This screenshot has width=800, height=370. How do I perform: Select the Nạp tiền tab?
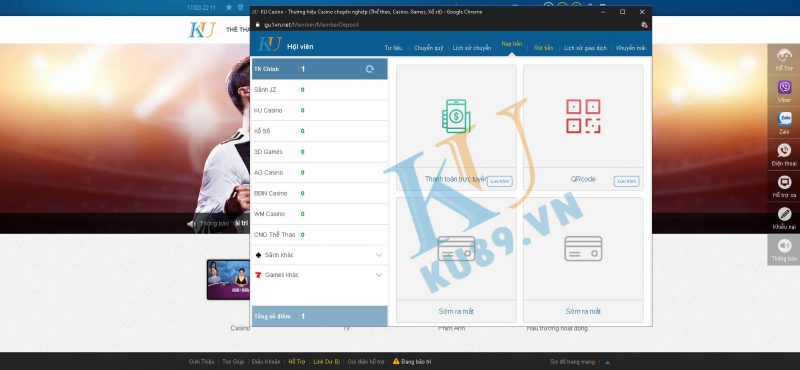click(512, 44)
